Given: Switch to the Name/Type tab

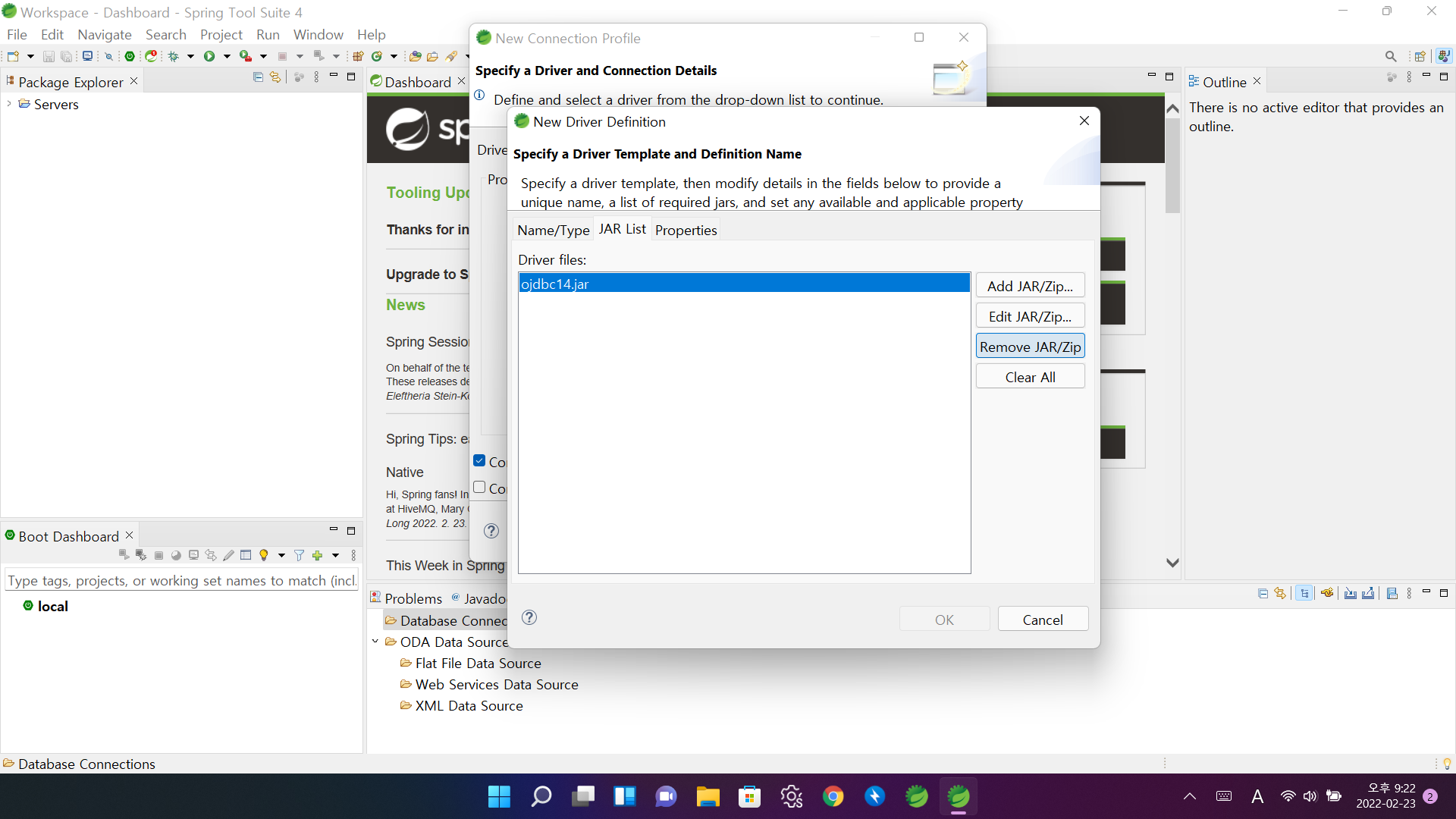Looking at the screenshot, I should point(553,230).
